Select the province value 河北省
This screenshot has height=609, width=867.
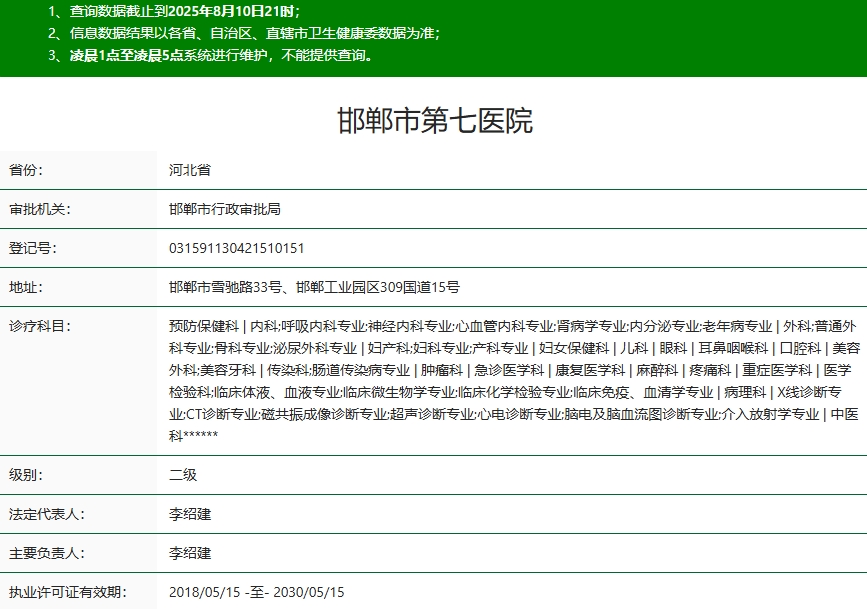tap(190, 170)
